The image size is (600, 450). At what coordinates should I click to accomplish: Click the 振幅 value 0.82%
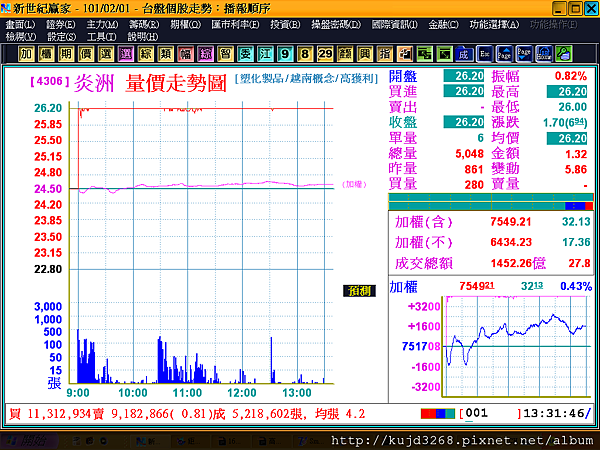click(x=571, y=76)
